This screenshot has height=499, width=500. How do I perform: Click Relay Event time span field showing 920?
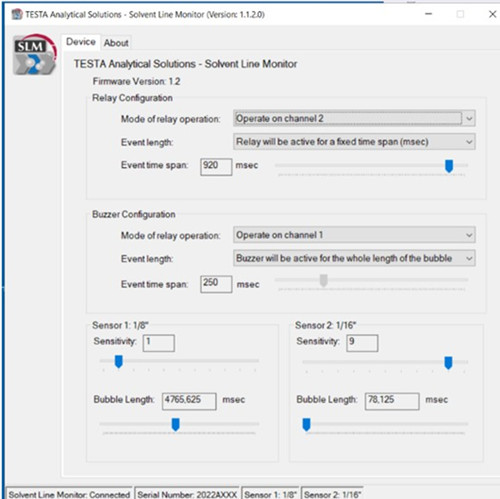click(x=216, y=167)
